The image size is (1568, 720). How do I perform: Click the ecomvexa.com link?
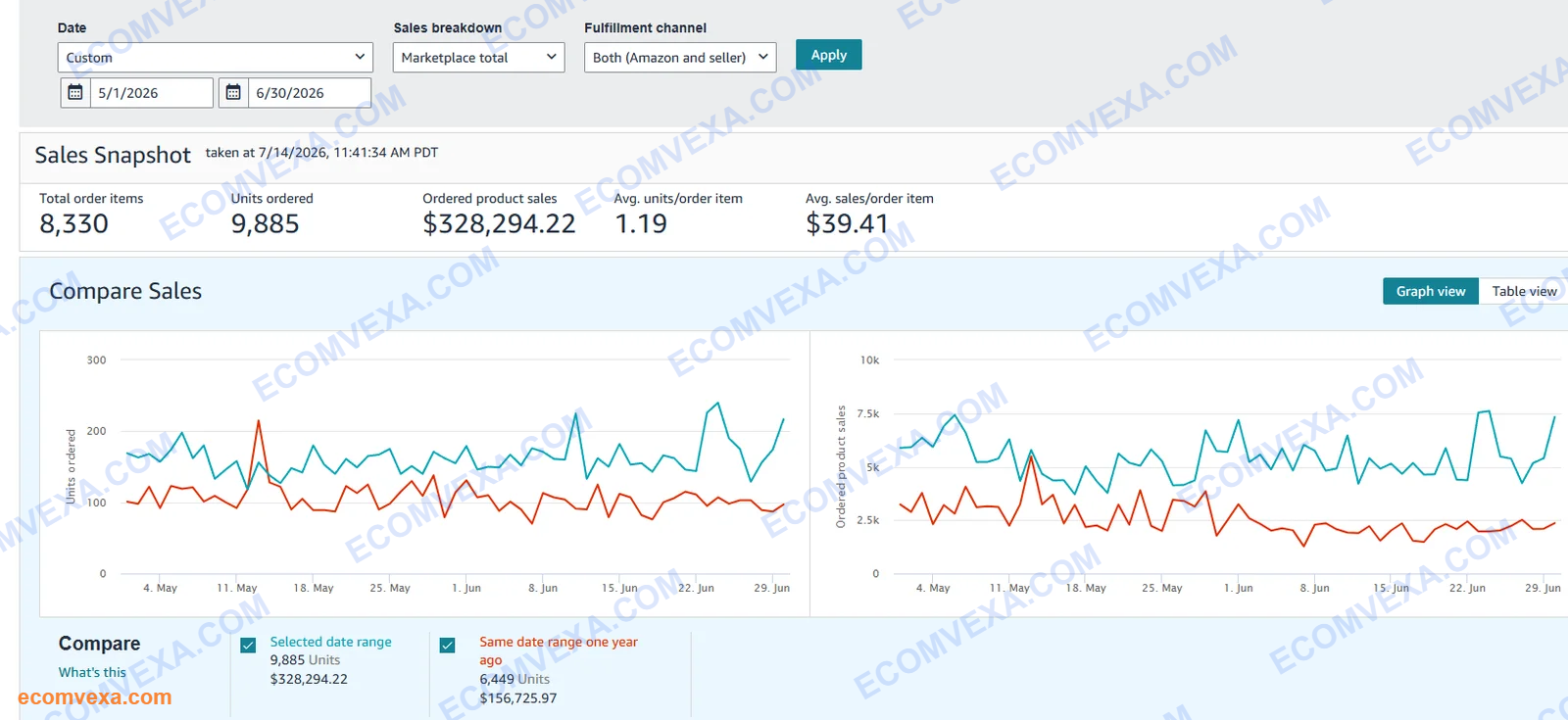click(x=95, y=697)
